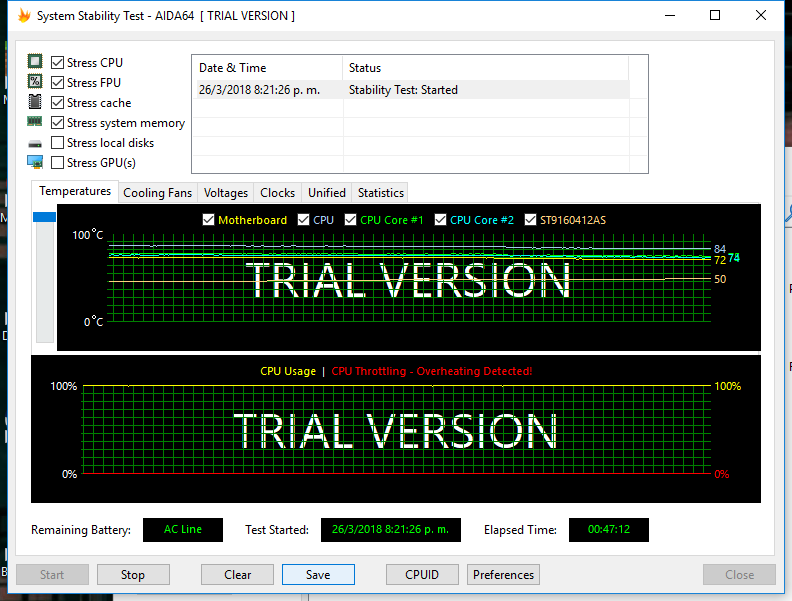The width and height of the screenshot is (792, 601).
Task: Open the CPUID panel
Action: point(422,575)
